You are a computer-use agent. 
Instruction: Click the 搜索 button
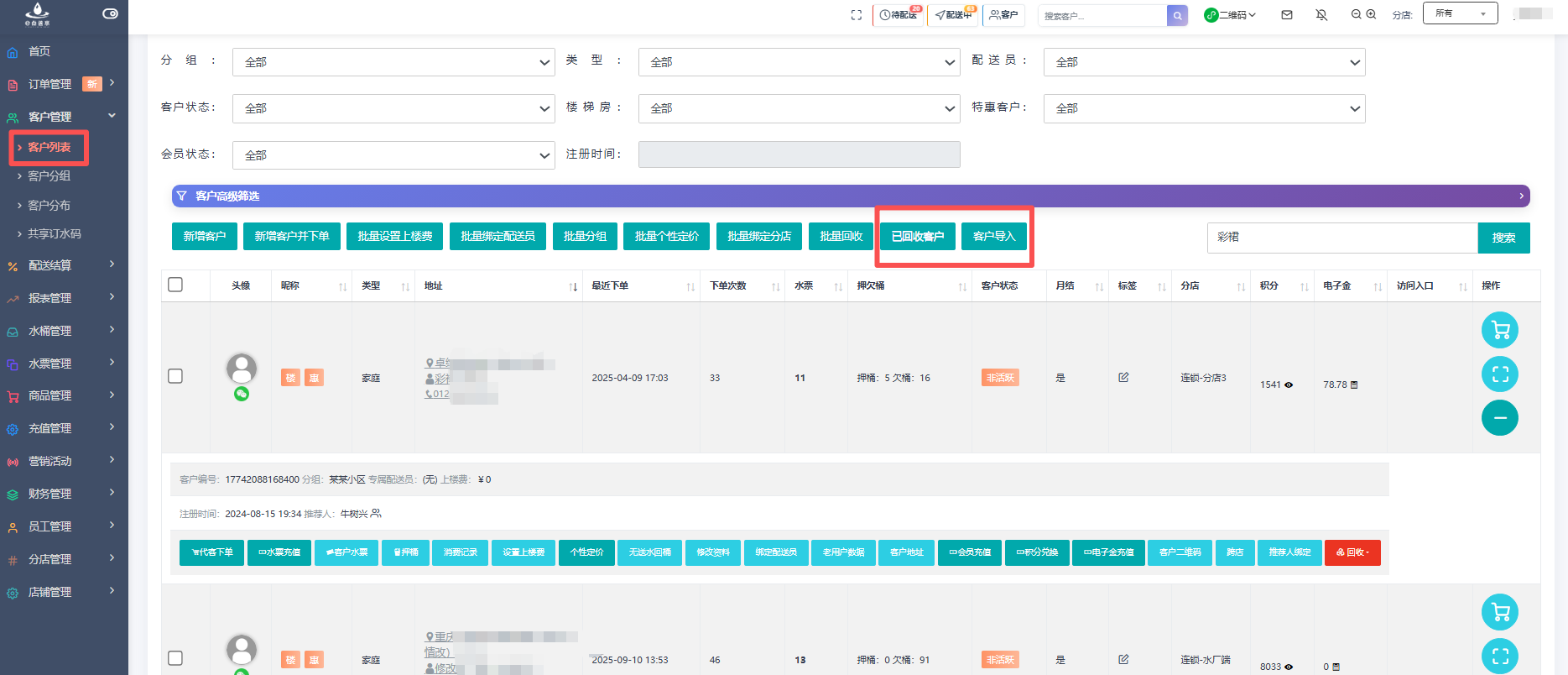tap(1504, 238)
